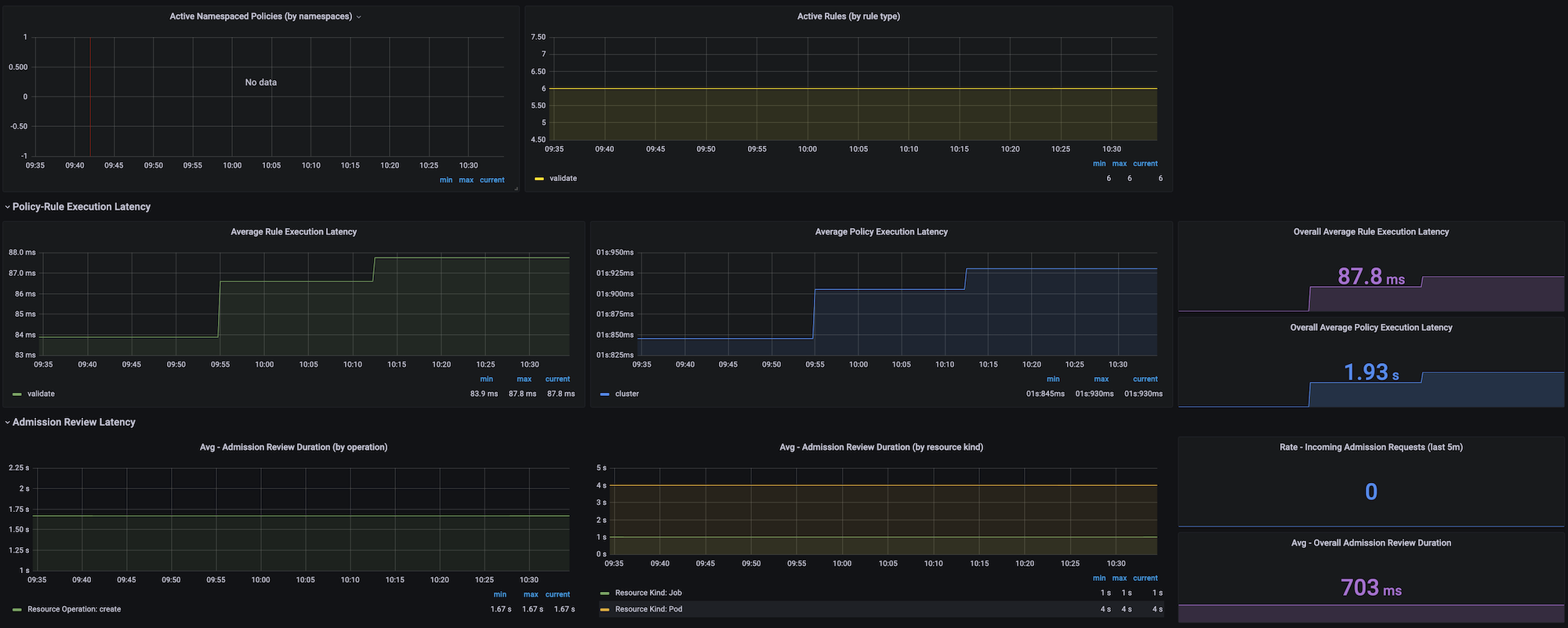Sort Admission Review by resource kind legend by max

[1120, 579]
